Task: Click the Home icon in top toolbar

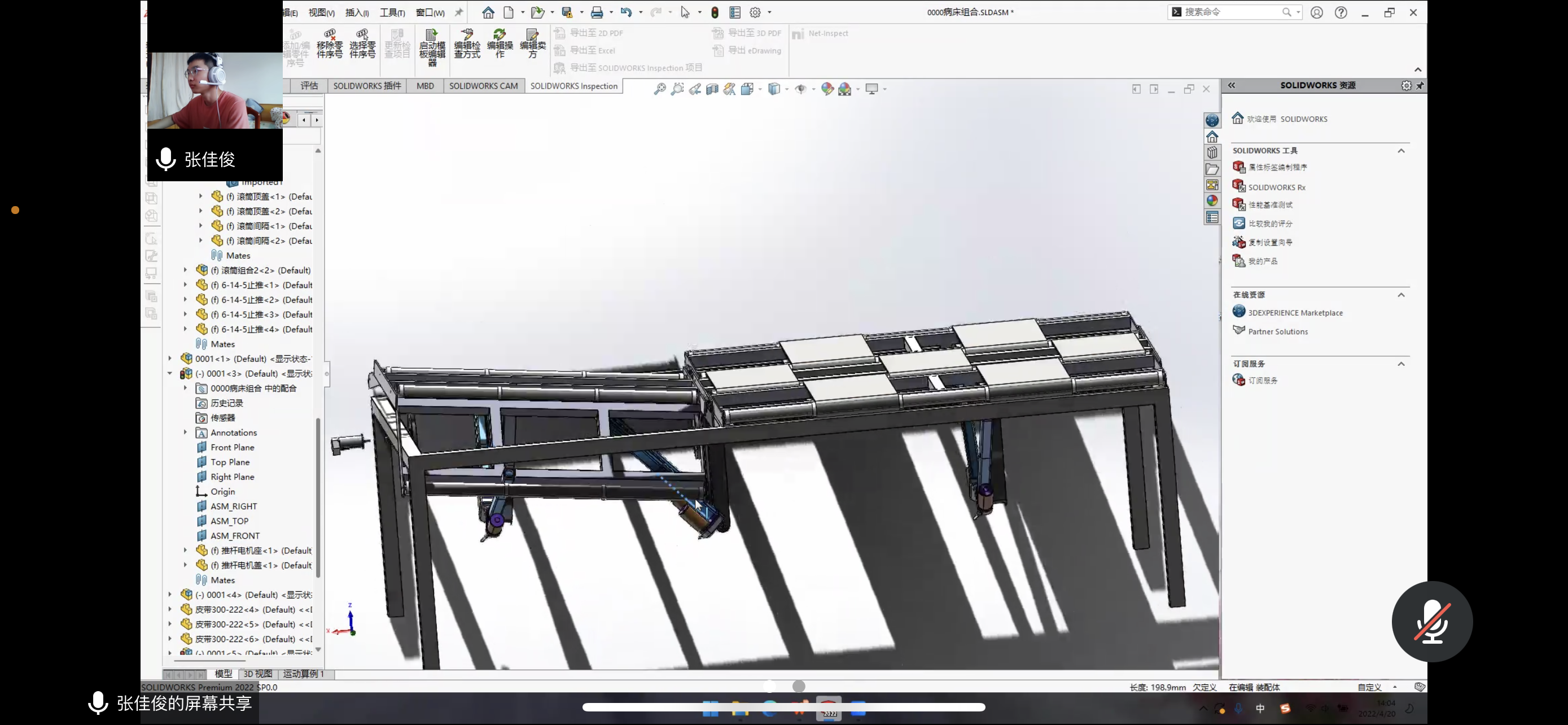Action: pyautogui.click(x=488, y=12)
